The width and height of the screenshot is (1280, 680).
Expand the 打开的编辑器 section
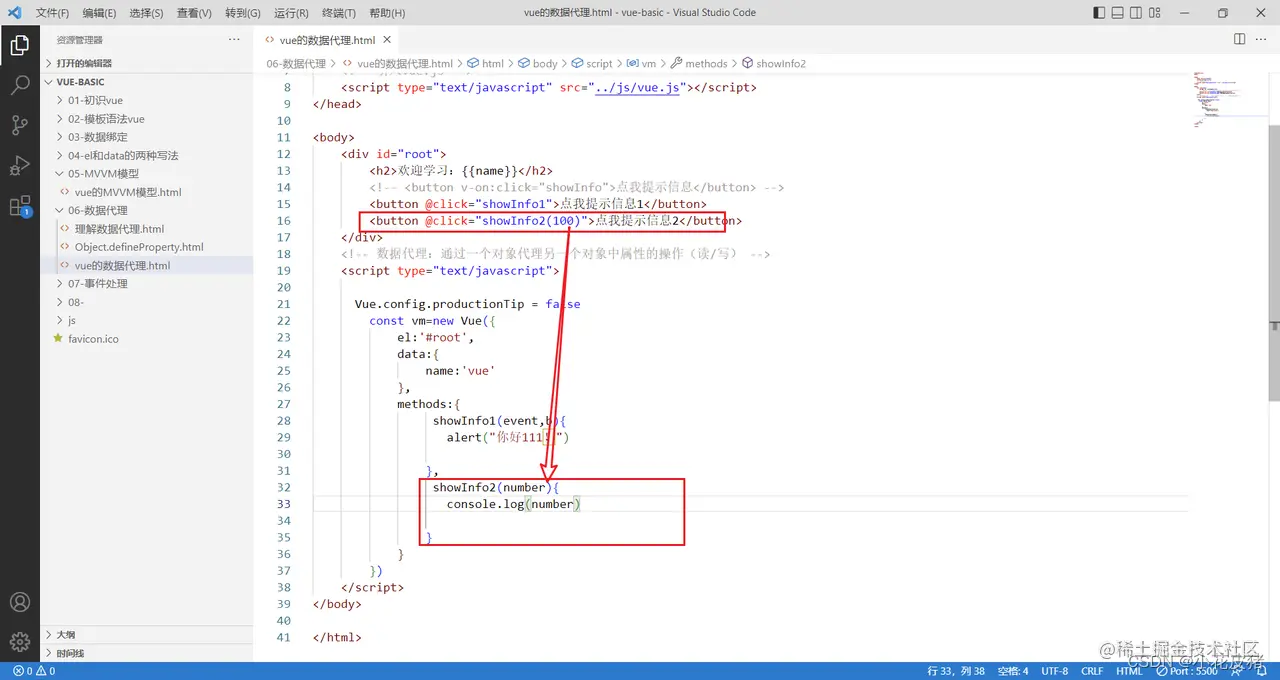(x=146, y=63)
